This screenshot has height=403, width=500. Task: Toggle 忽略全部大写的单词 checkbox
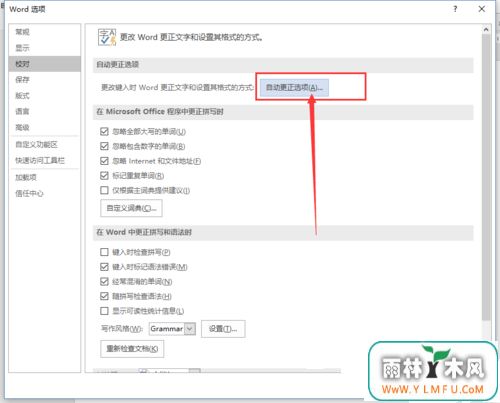[104, 131]
